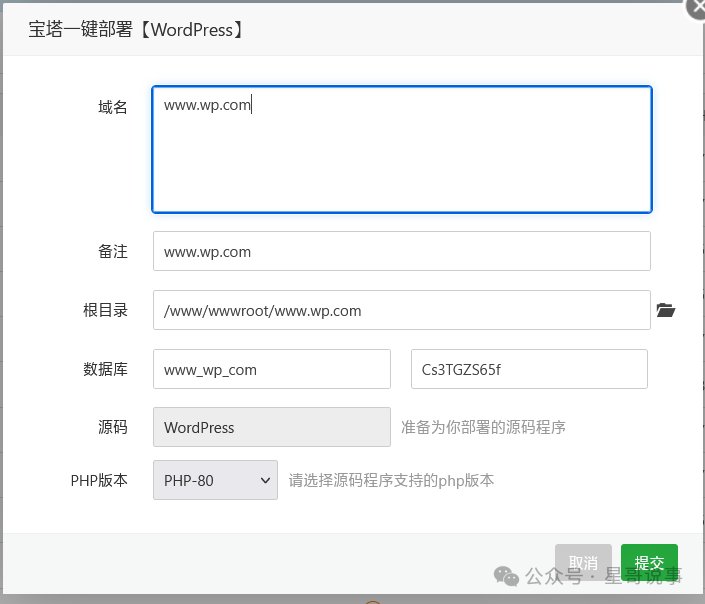Click the gray 取消 cancel button
Viewport: 705px width, 604px height.
(583, 562)
